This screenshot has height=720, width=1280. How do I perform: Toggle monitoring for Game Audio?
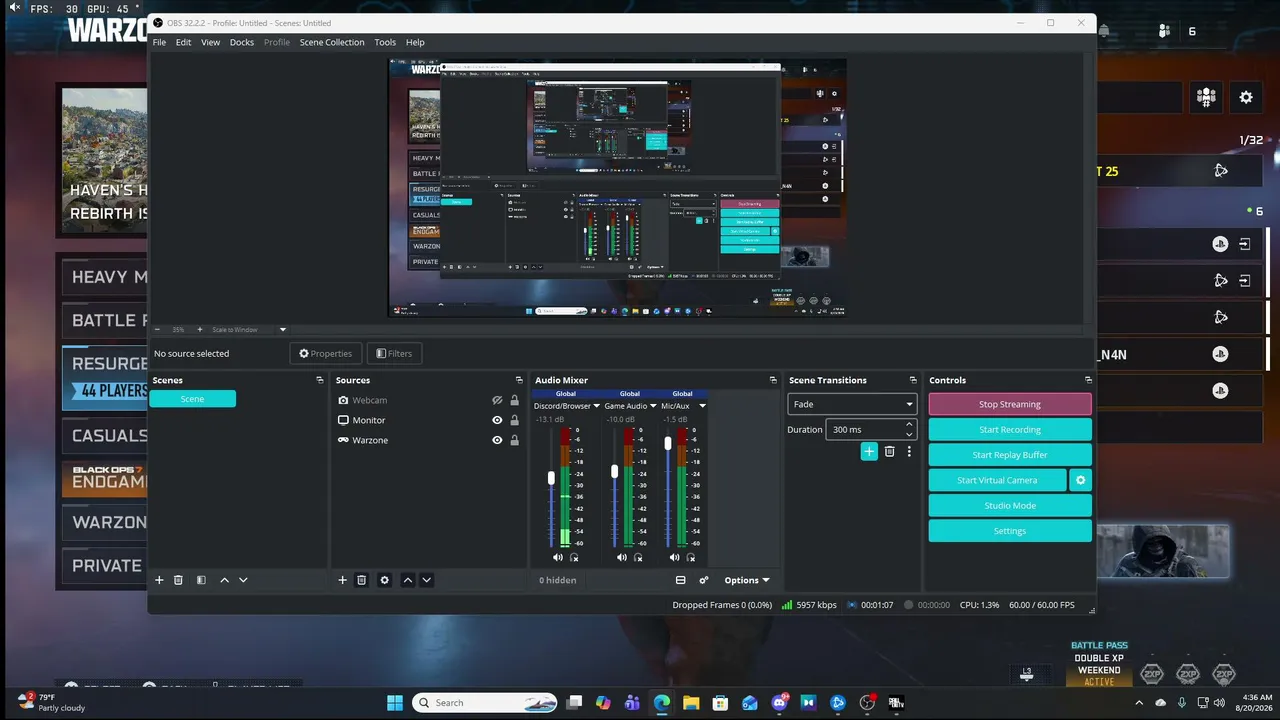(638, 557)
